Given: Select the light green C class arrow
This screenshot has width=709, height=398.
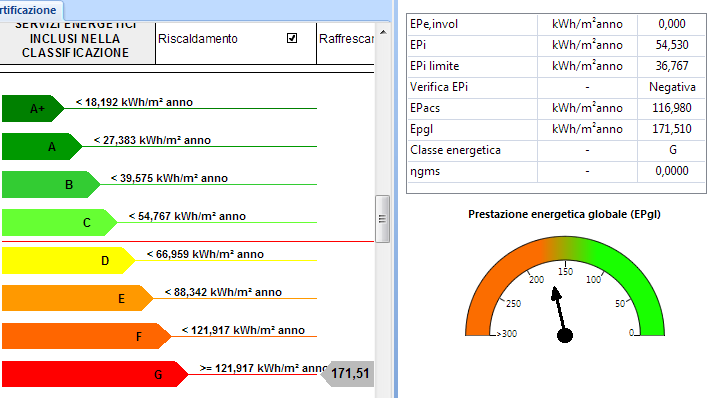Looking at the screenshot, I should 60,223.
